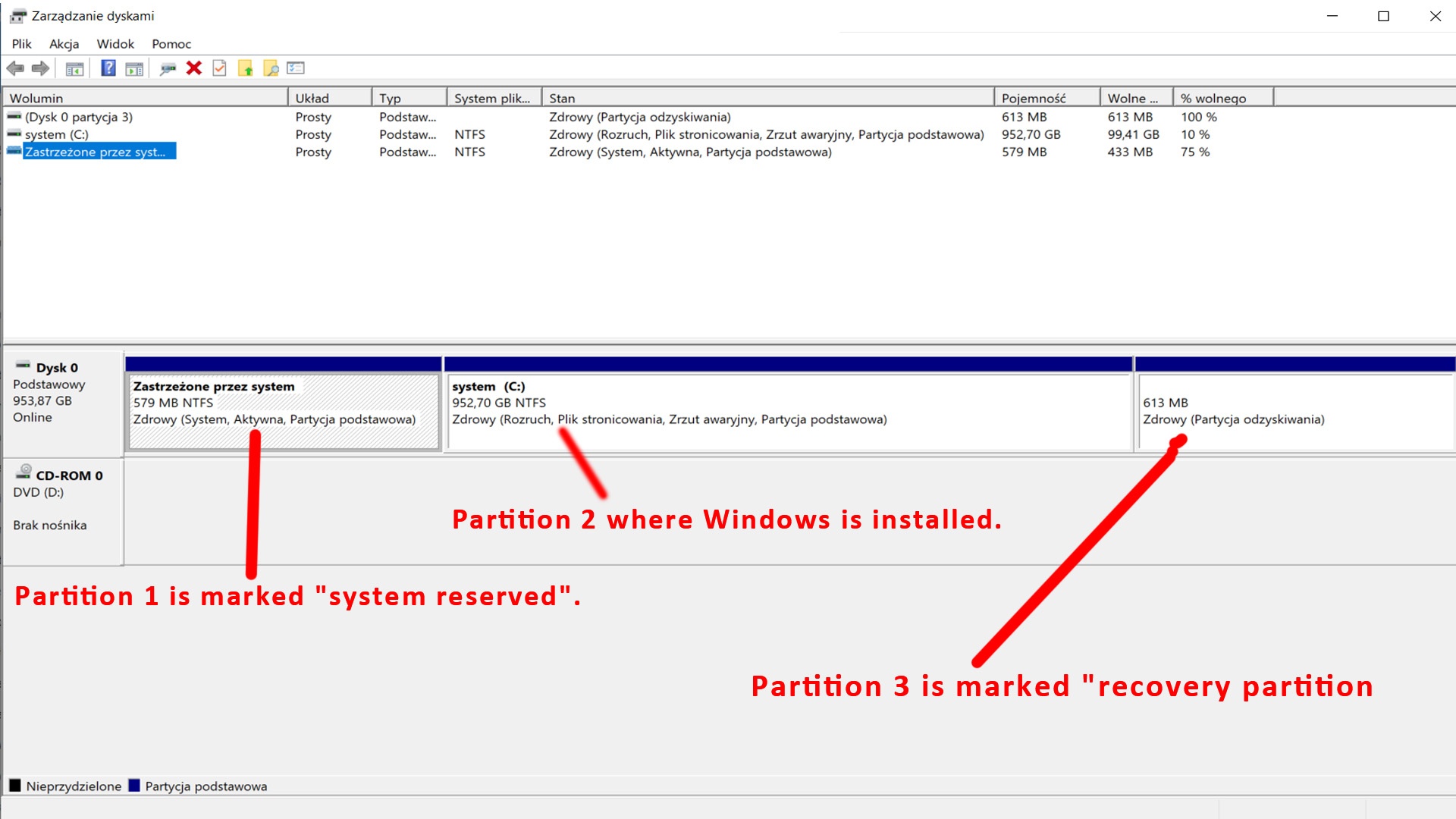1456x819 pixels.
Task: Sort by the Wolumin column header
Action: click(x=146, y=98)
